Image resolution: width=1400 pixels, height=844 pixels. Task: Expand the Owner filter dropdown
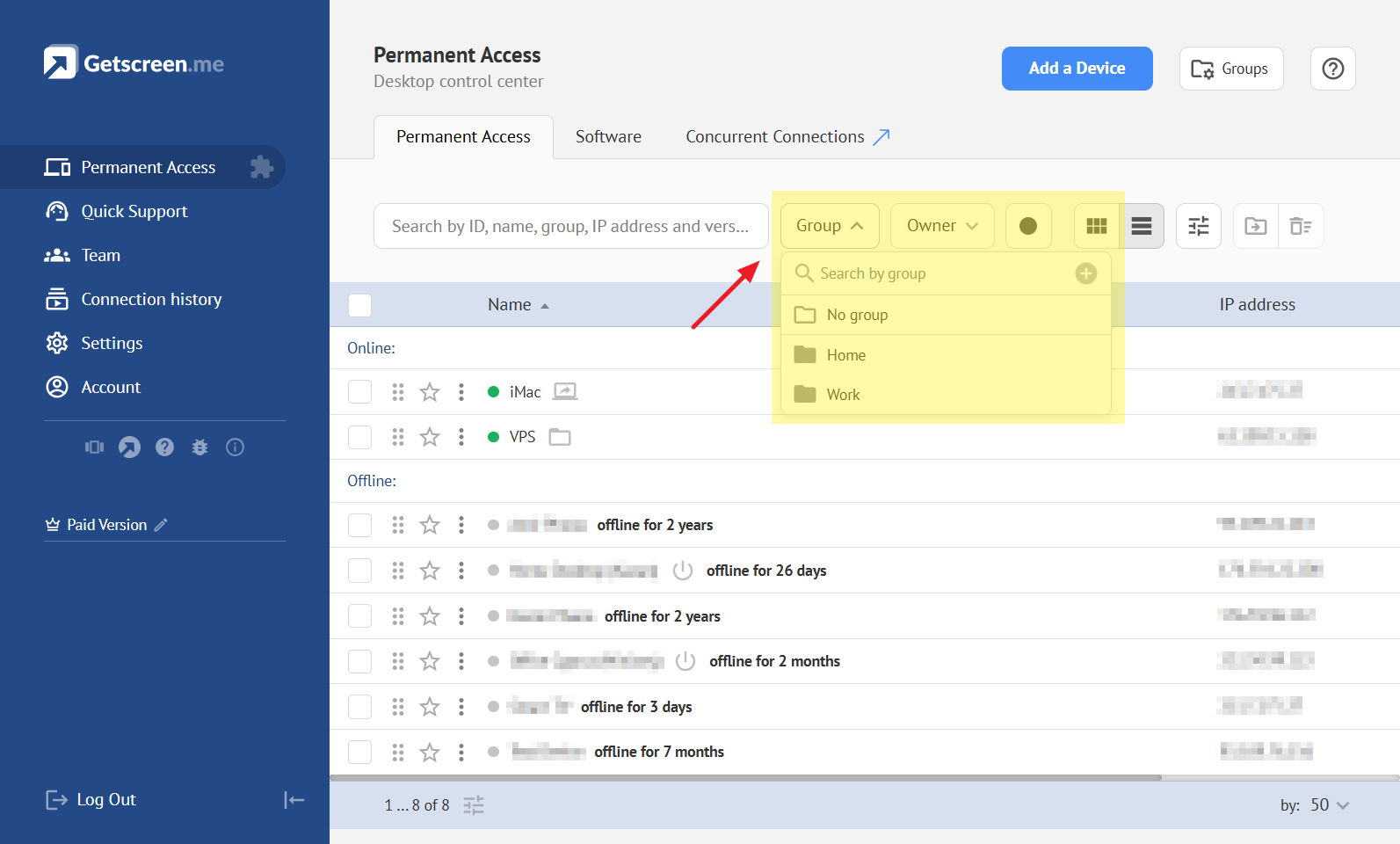click(x=941, y=226)
